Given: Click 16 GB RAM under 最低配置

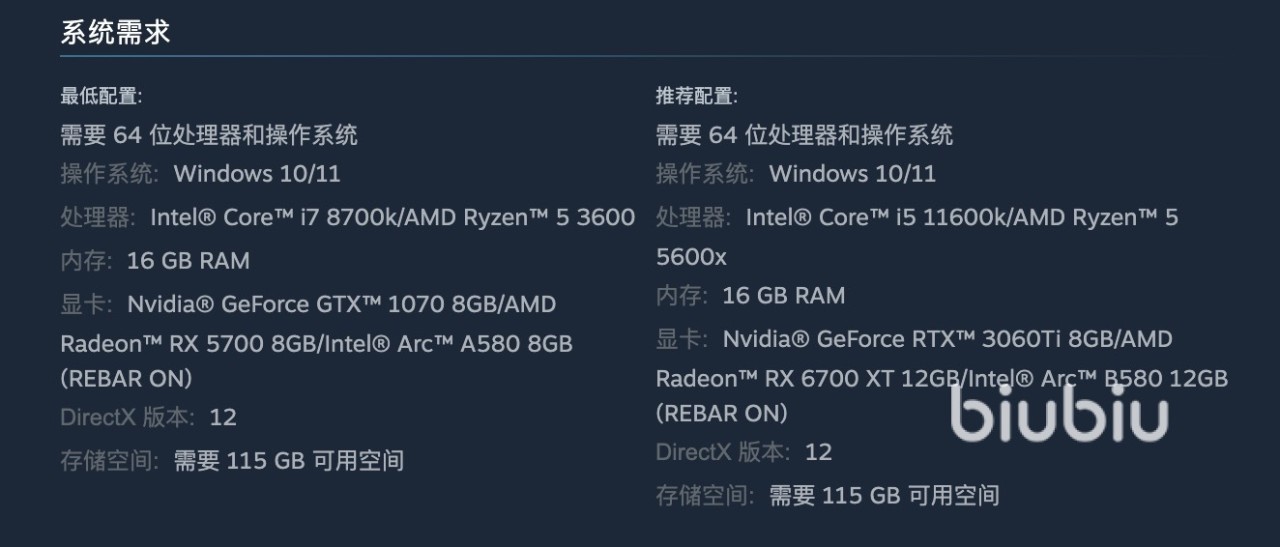Looking at the screenshot, I should pos(188,261).
